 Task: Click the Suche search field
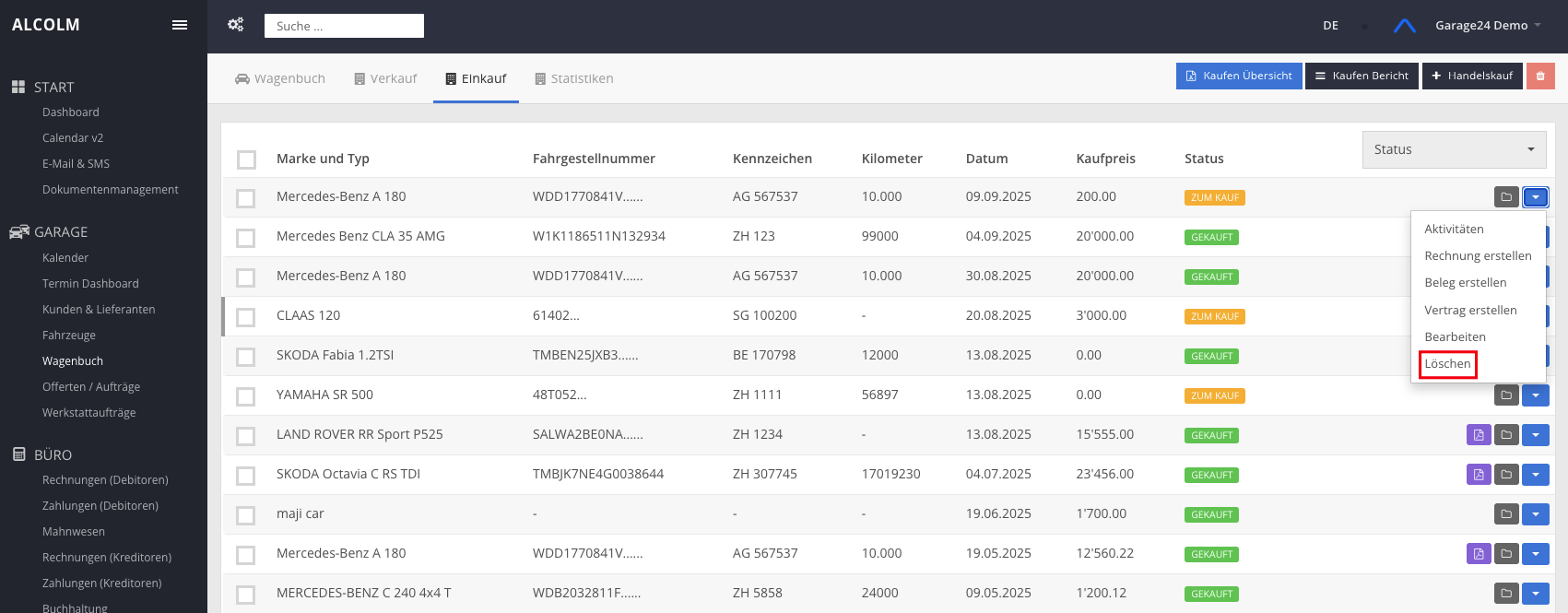[x=344, y=27]
